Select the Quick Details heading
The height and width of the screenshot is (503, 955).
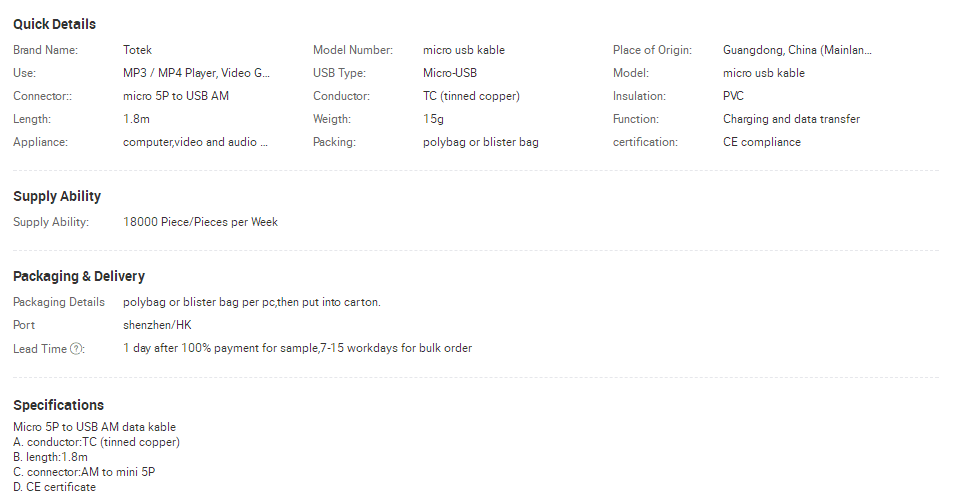point(54,24)
